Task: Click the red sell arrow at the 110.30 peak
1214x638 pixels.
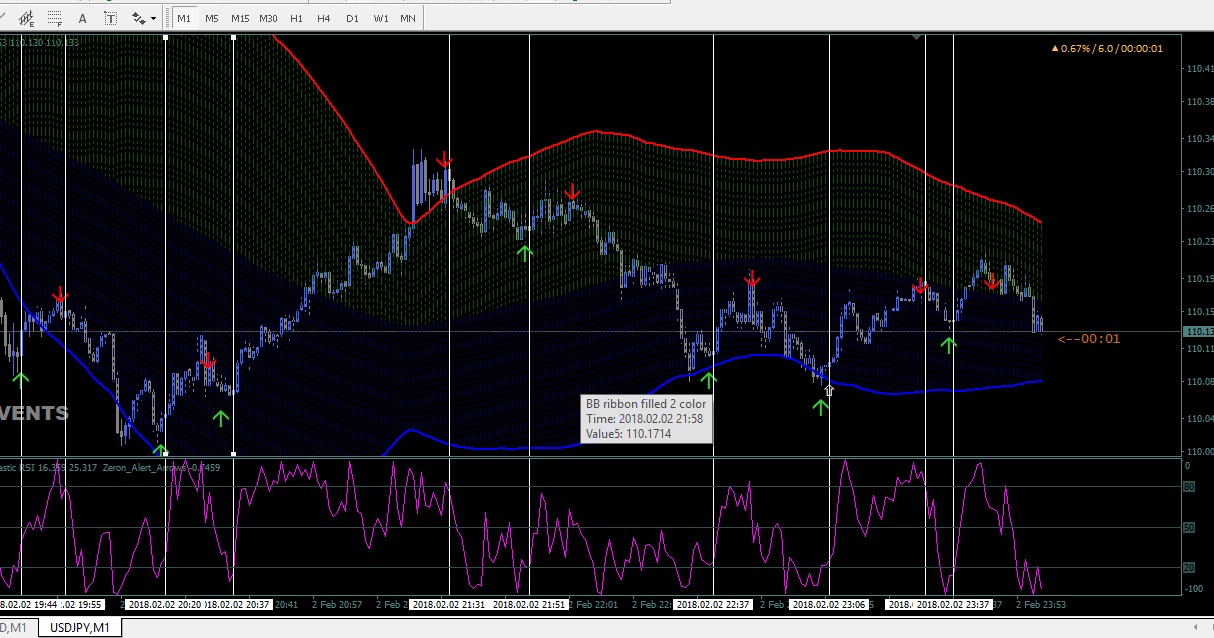Action: (x=444, y=160)
